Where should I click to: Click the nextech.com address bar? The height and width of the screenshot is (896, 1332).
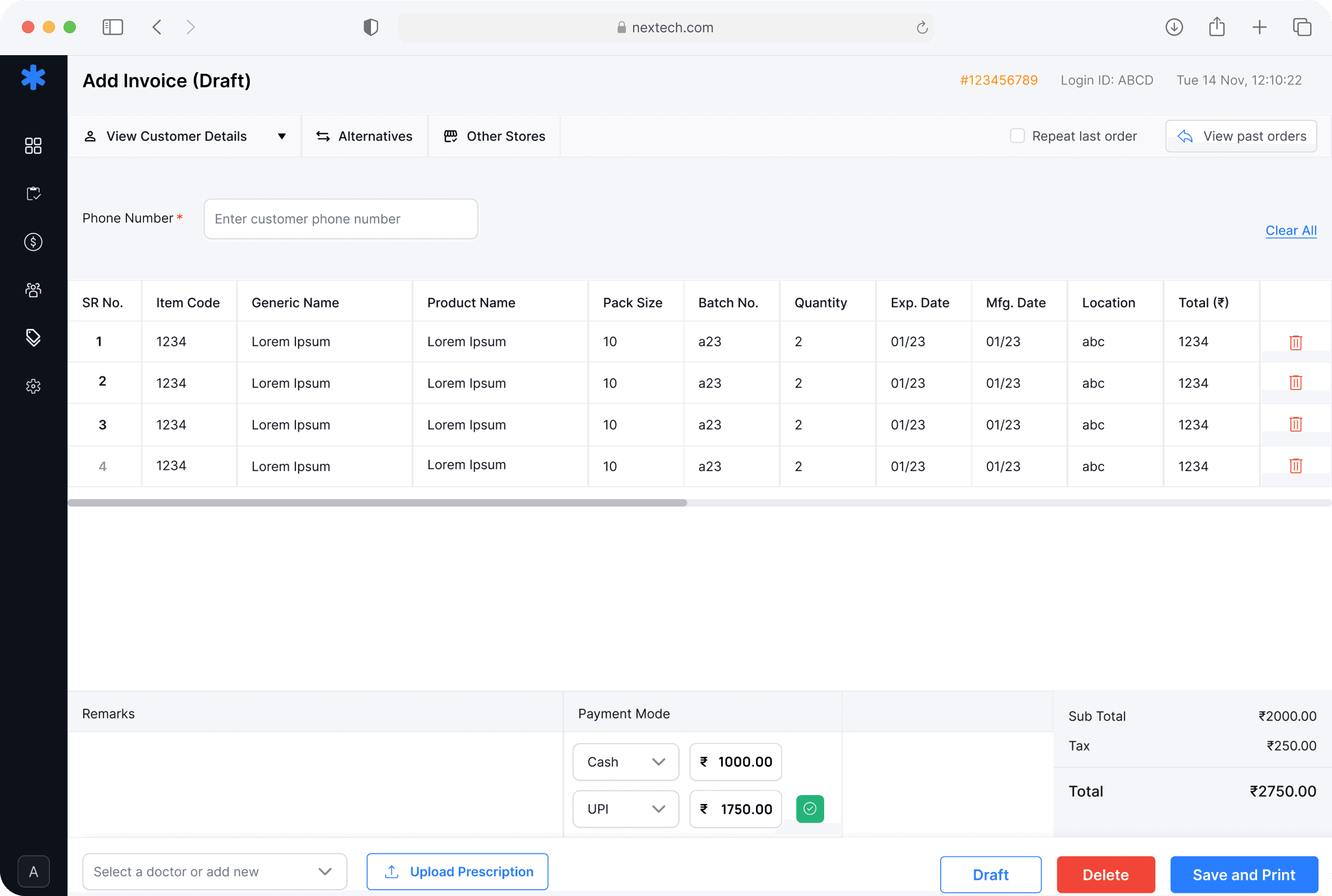point(665,28)
